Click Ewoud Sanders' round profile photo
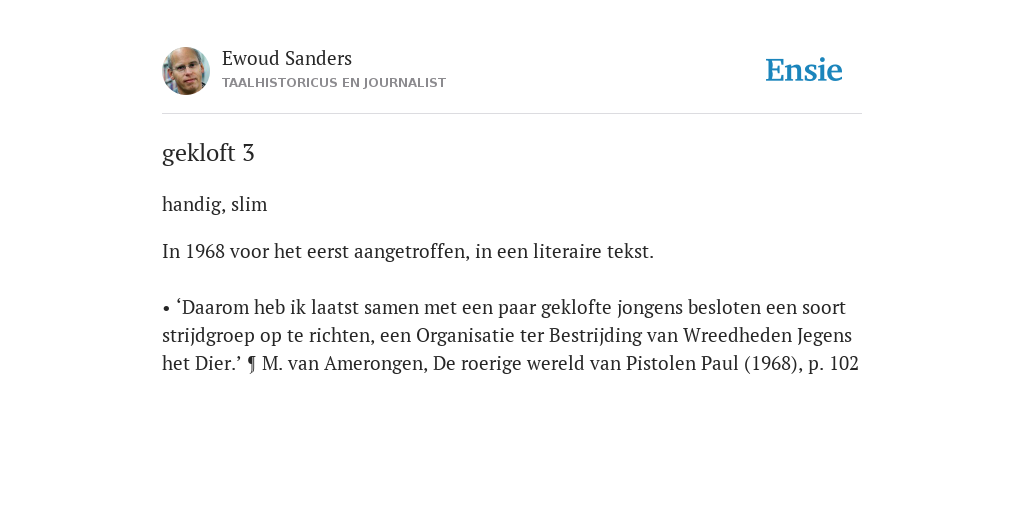This screenshot has width=1024, height=512. [186, 71]
